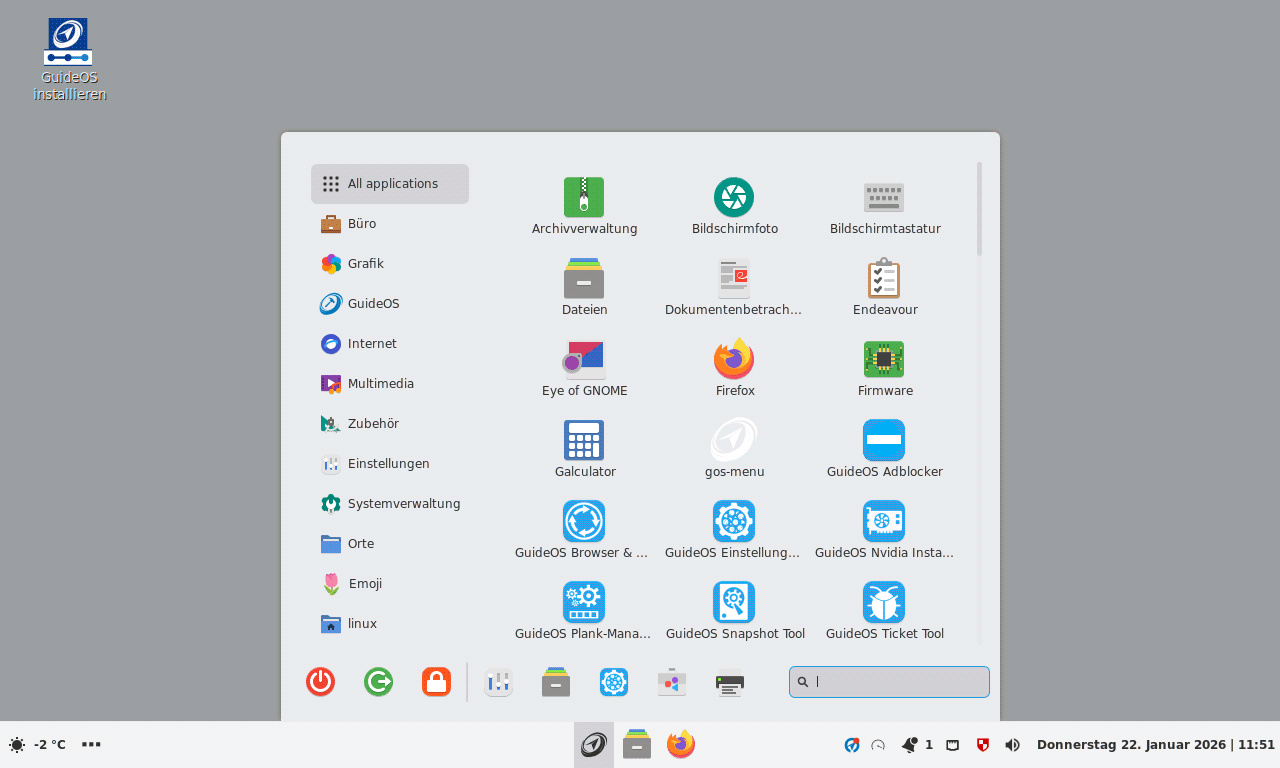This screenshot has width=1280, height=768.
Task: Switch to the All applications view
Action: click(391, 183)
